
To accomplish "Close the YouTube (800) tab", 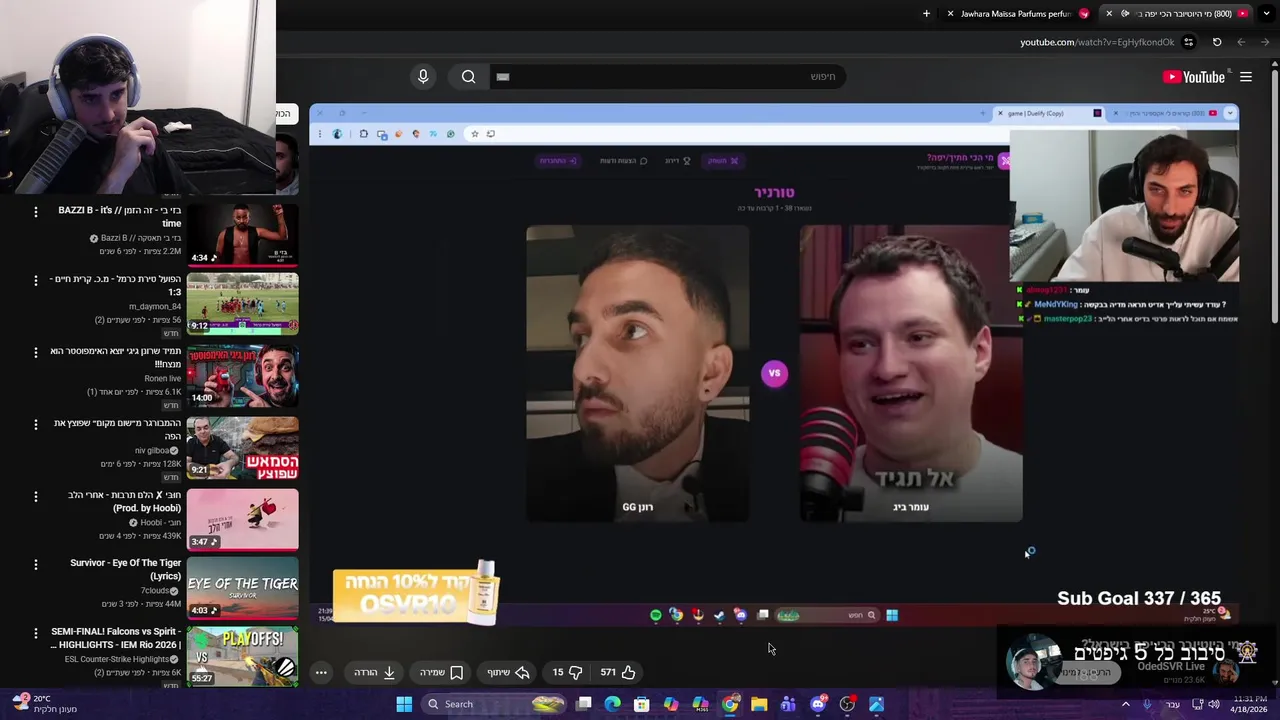I will point(1108,14).
